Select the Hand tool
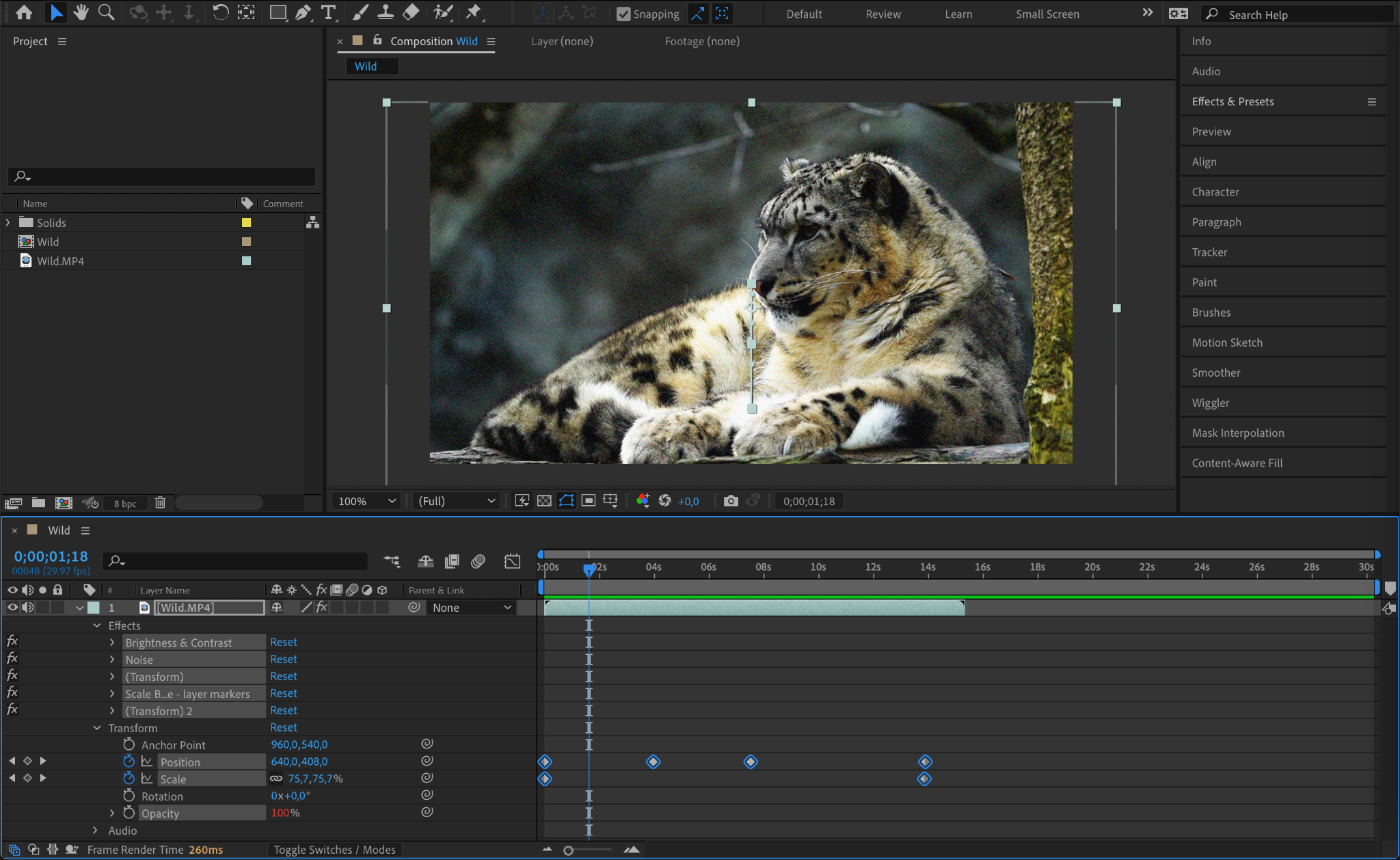This screenshot has width=1400, height=860. point(81,12)
